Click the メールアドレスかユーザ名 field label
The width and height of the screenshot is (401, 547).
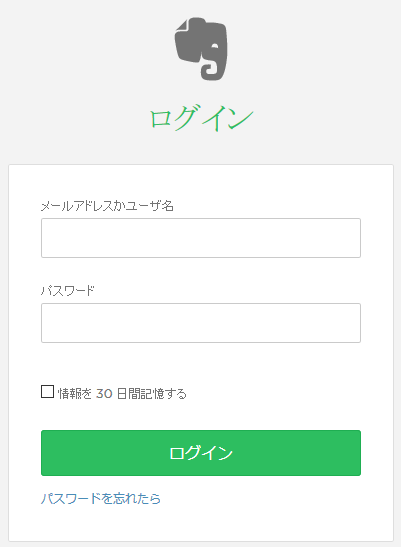tap(107, 206)
